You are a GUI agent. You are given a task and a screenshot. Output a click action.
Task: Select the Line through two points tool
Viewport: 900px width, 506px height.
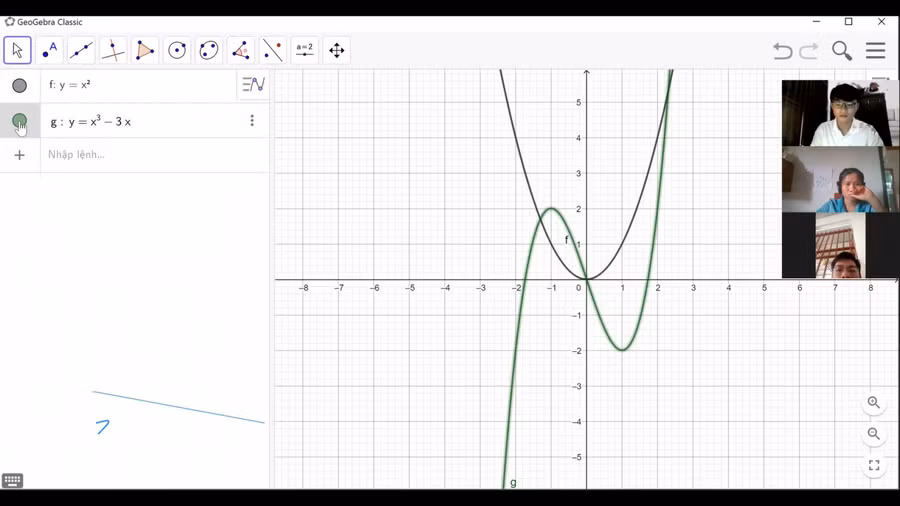[81, 50]
